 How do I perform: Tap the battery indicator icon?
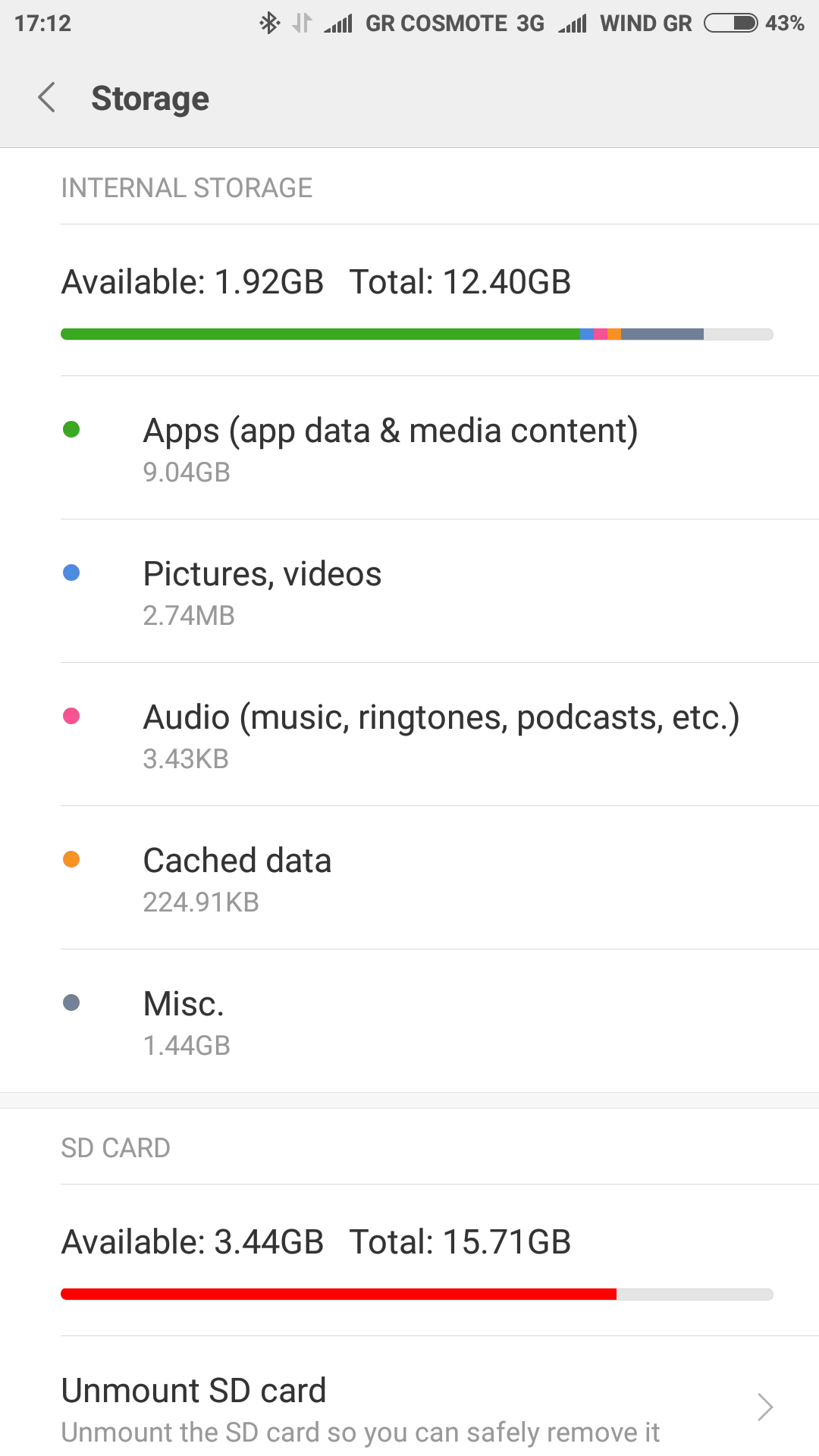[x=730, y=24]
